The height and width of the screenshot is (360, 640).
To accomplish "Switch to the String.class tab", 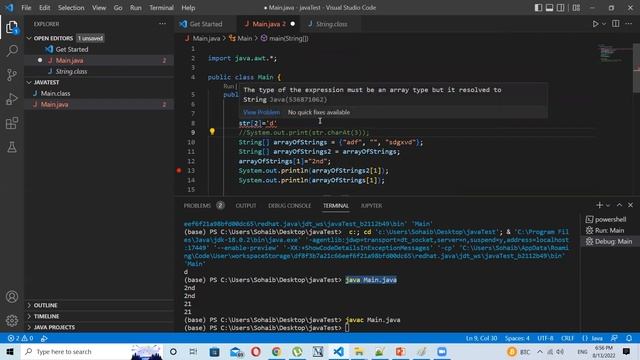I will tap(331, 24).
